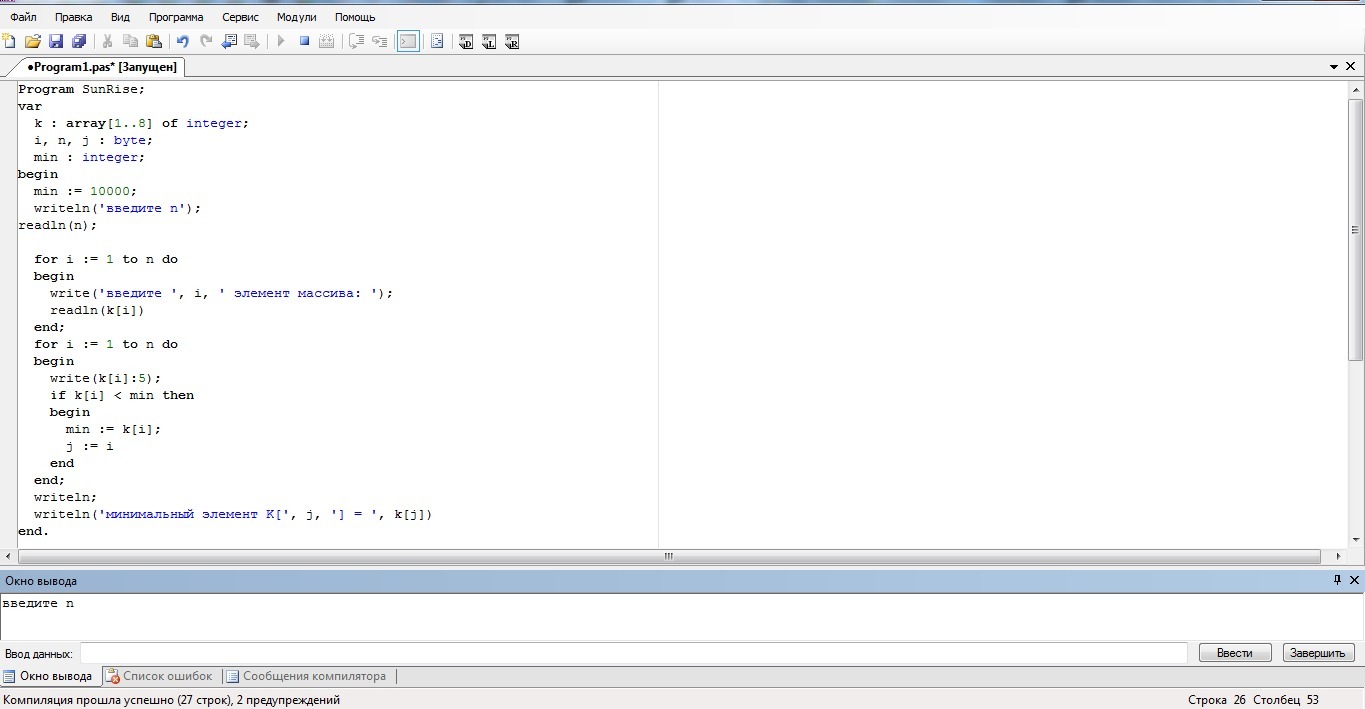The image size is (1365, 709).
Task: Navigate forward in code with gray arrow icon
Action: pos(252,41)
